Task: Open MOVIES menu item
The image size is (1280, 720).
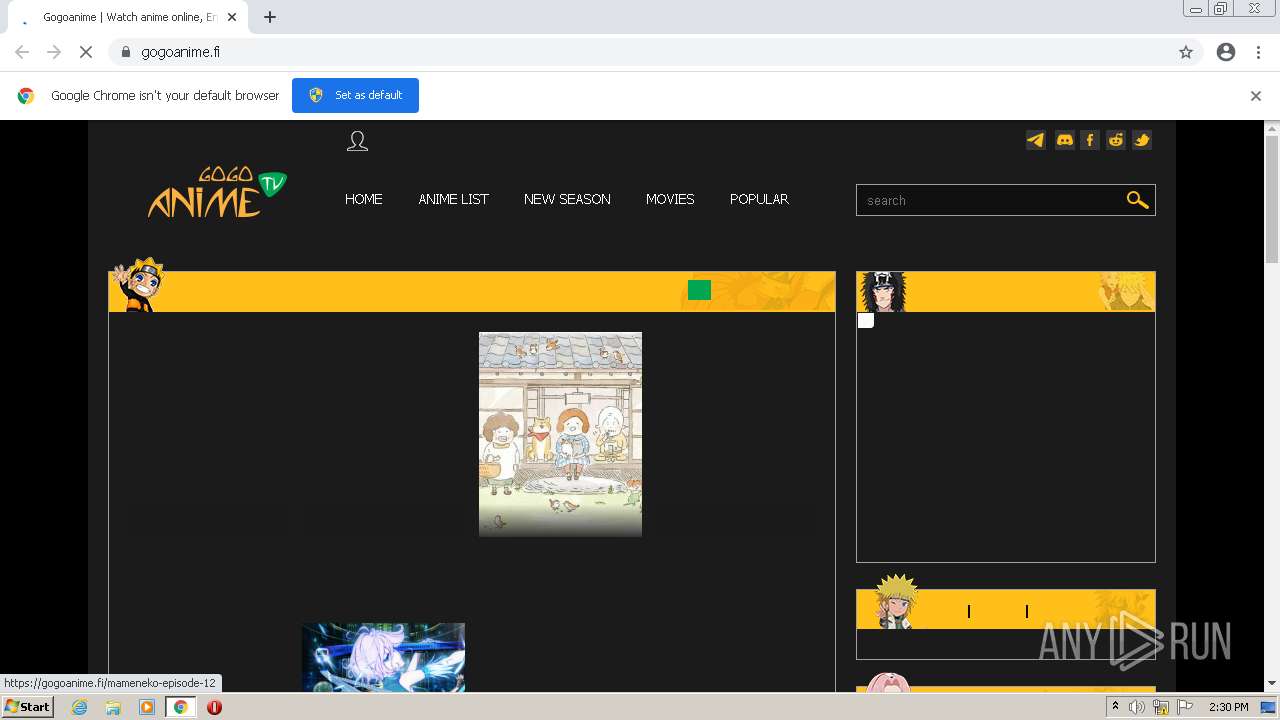Action: [670, 199]
